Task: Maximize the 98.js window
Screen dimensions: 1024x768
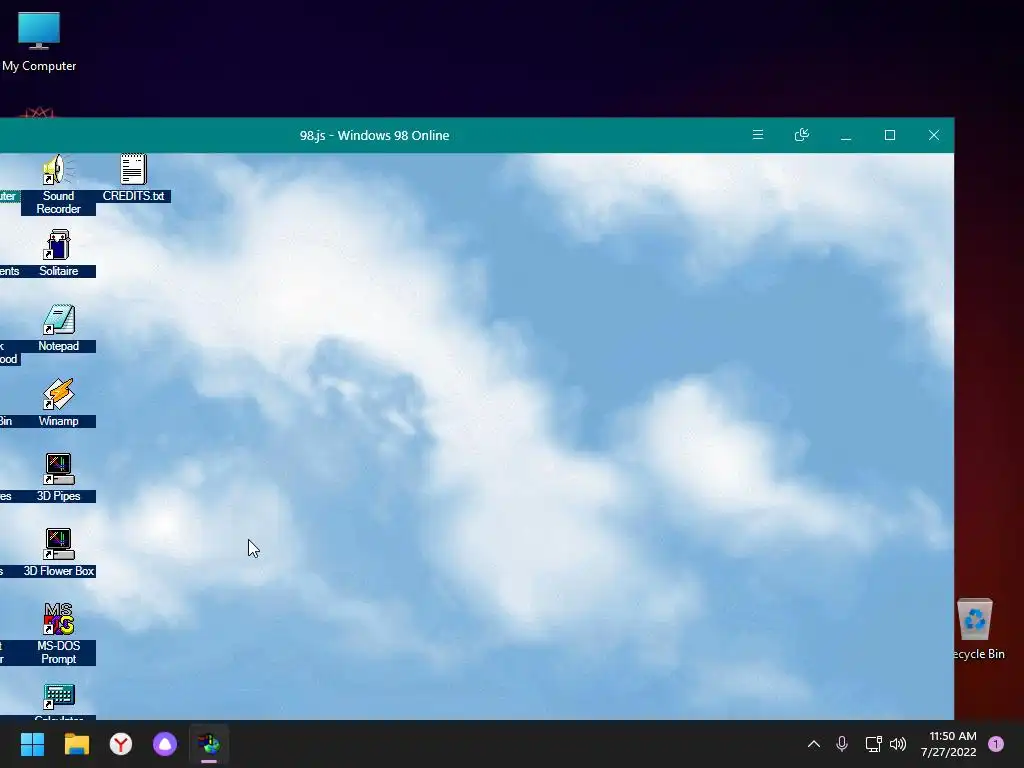Action: (x=889, y=135)
